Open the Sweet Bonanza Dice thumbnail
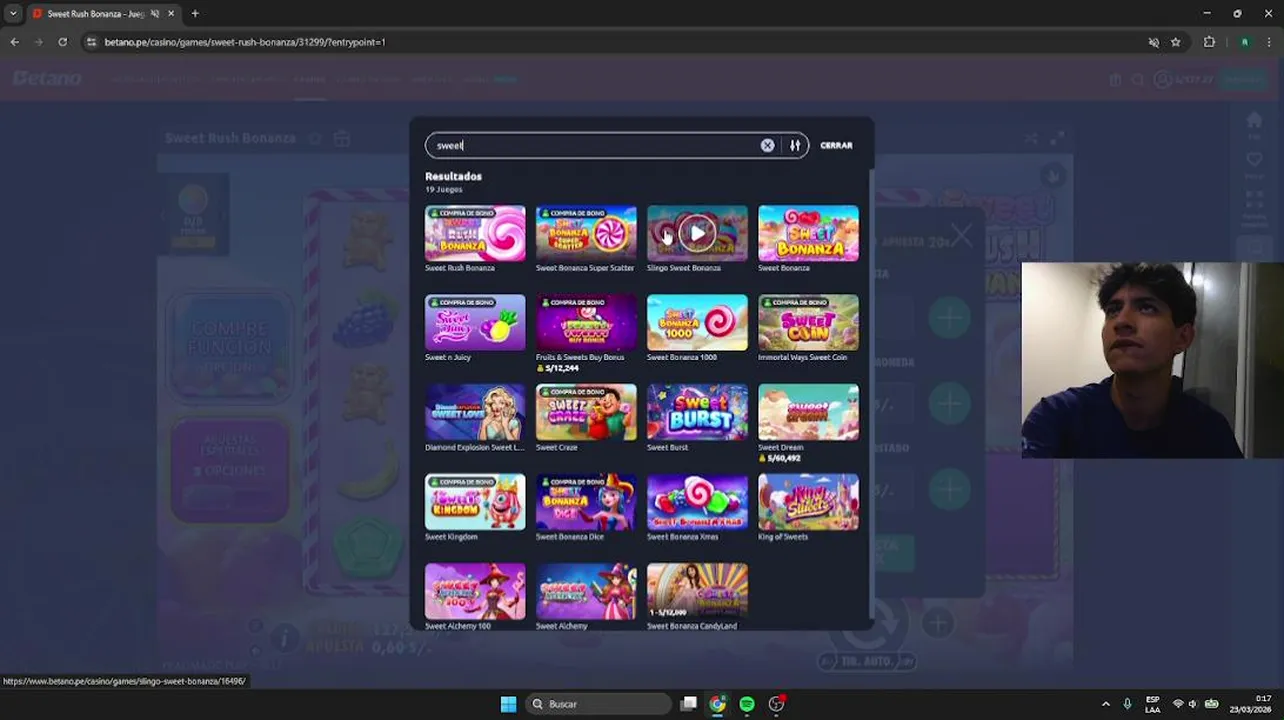This screenshot has width=1284, height=720. 586,501
